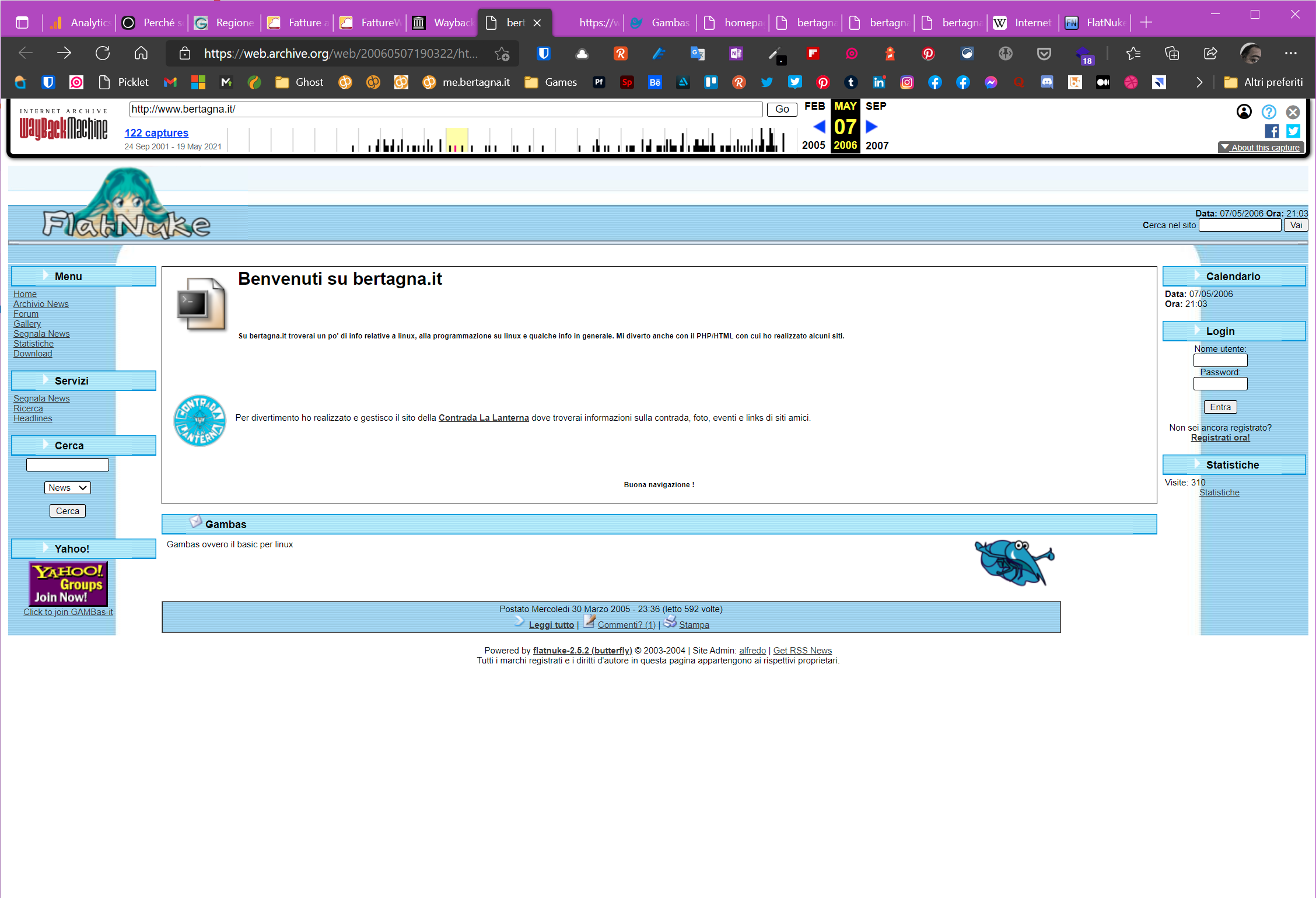Click the Bitwarden shield extension icon
1316x898 pixels.
click(x=544, y=54)
